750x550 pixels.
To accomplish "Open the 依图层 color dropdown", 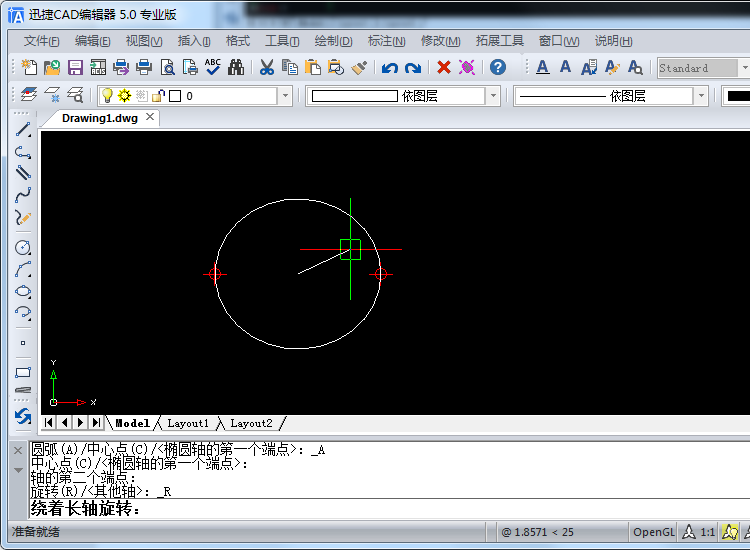I will (493, 96).
